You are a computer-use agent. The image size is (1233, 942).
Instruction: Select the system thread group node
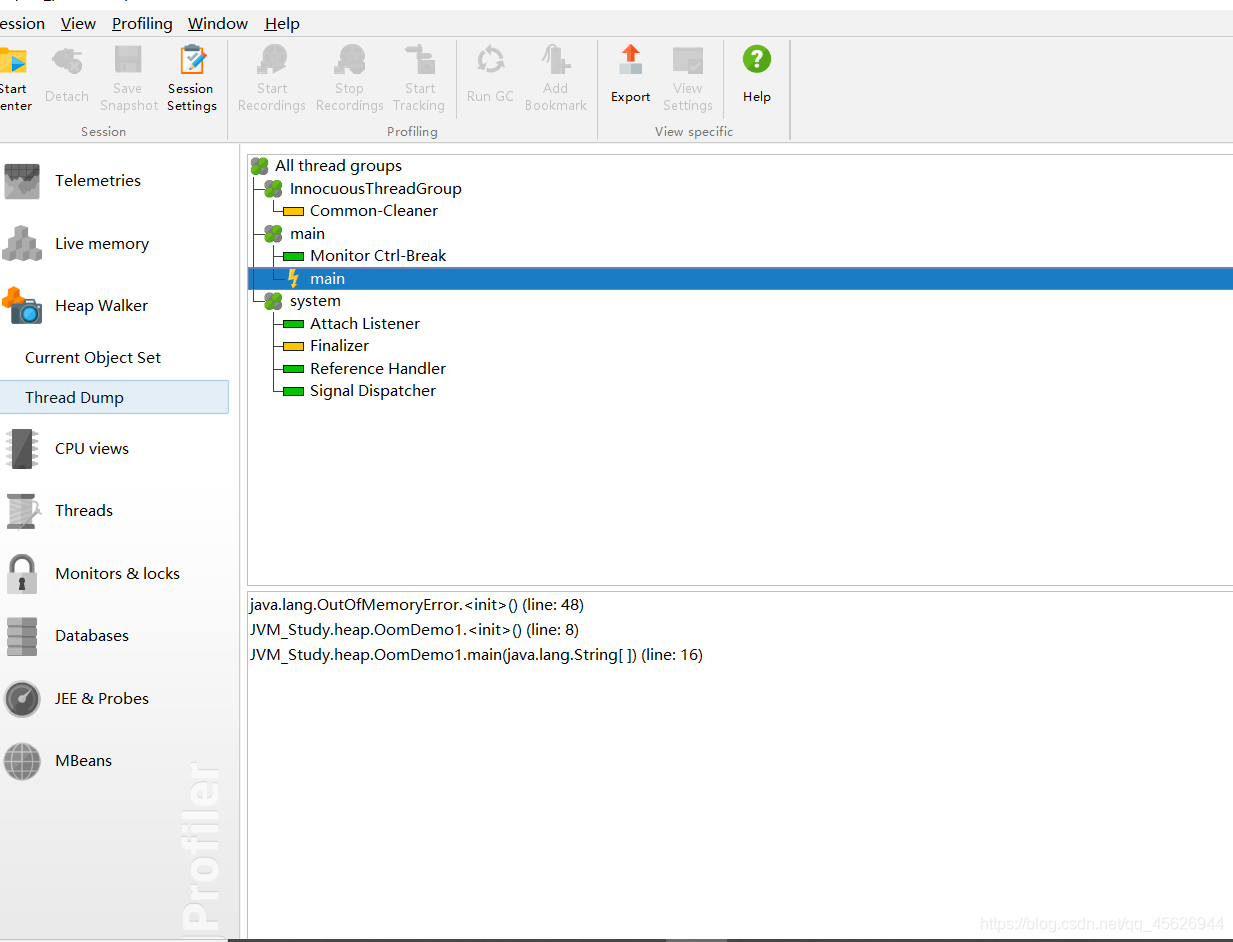(315, 301)
